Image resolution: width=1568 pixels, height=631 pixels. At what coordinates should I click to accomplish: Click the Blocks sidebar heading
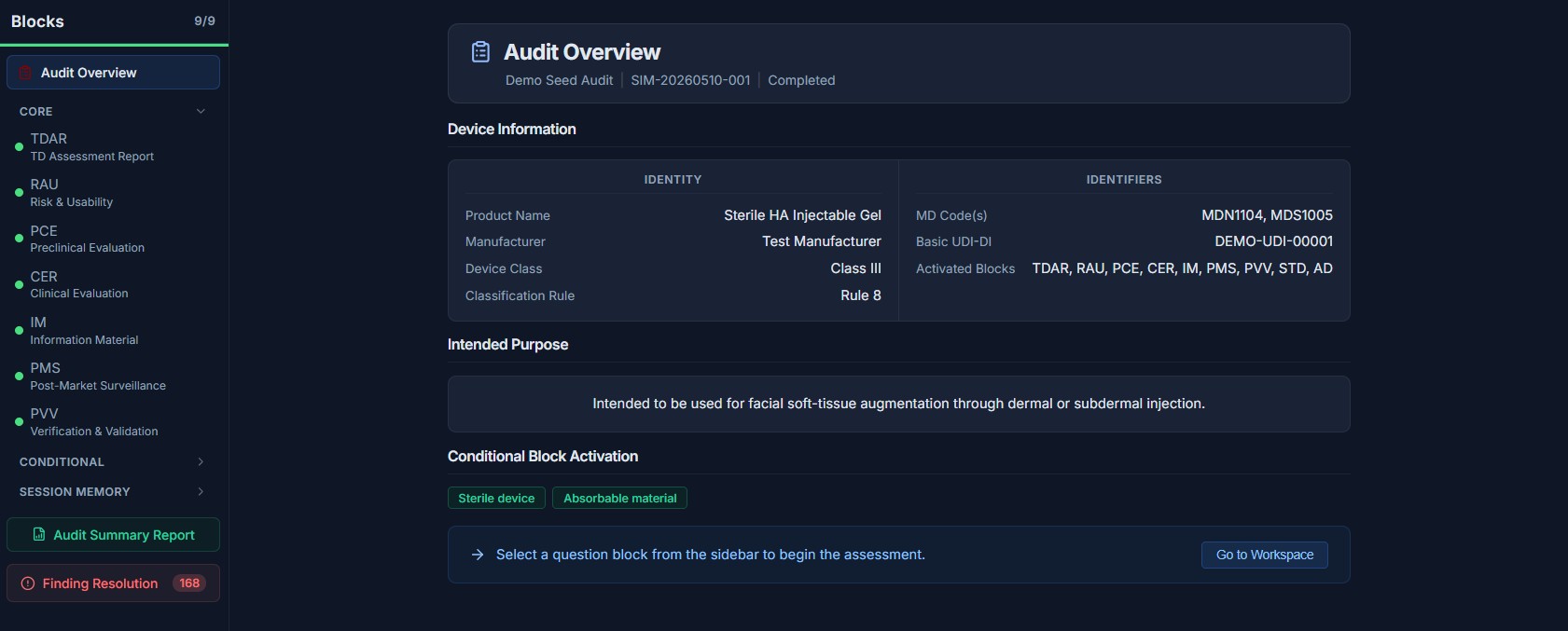point(37,21)
